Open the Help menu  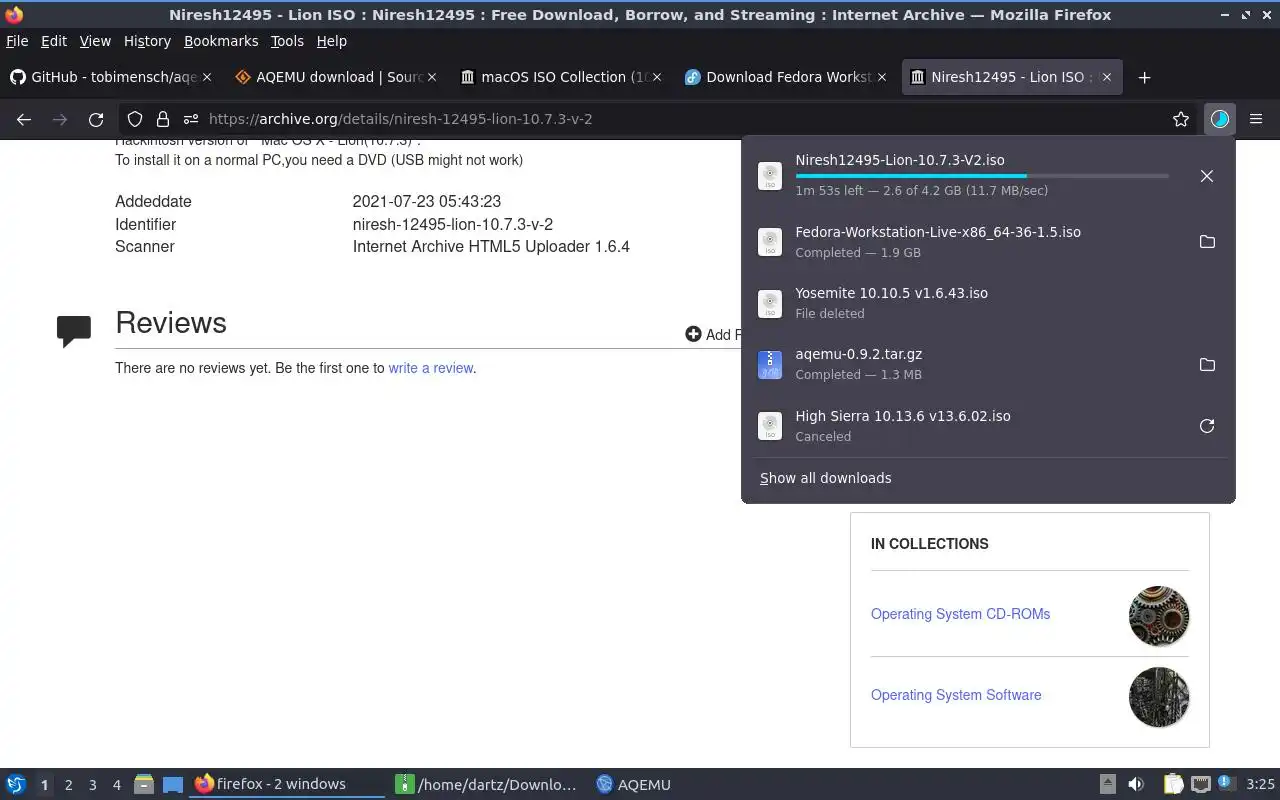pos(331,41)
